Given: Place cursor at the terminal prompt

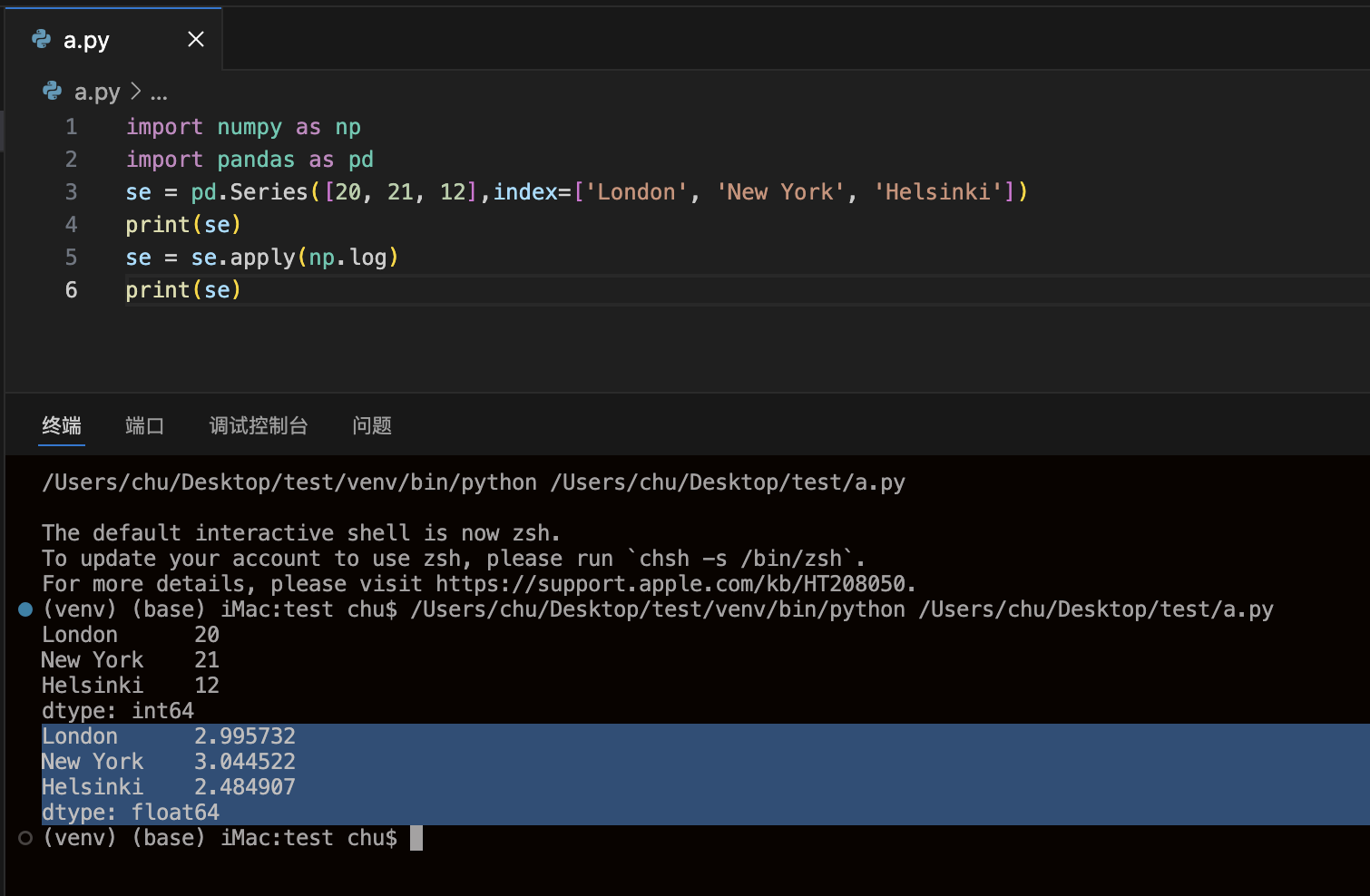Looking at the screenshot, I should pos(417,837).
